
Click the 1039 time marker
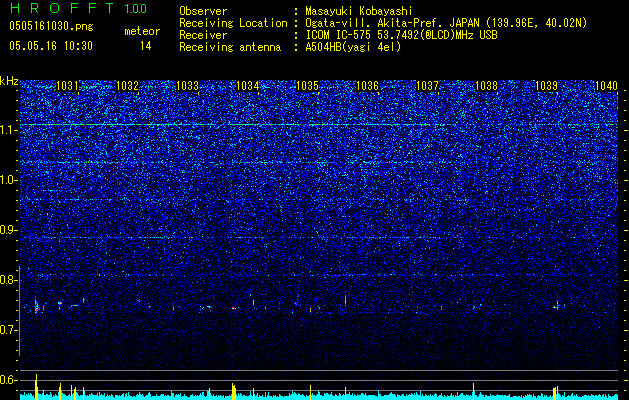546,86
